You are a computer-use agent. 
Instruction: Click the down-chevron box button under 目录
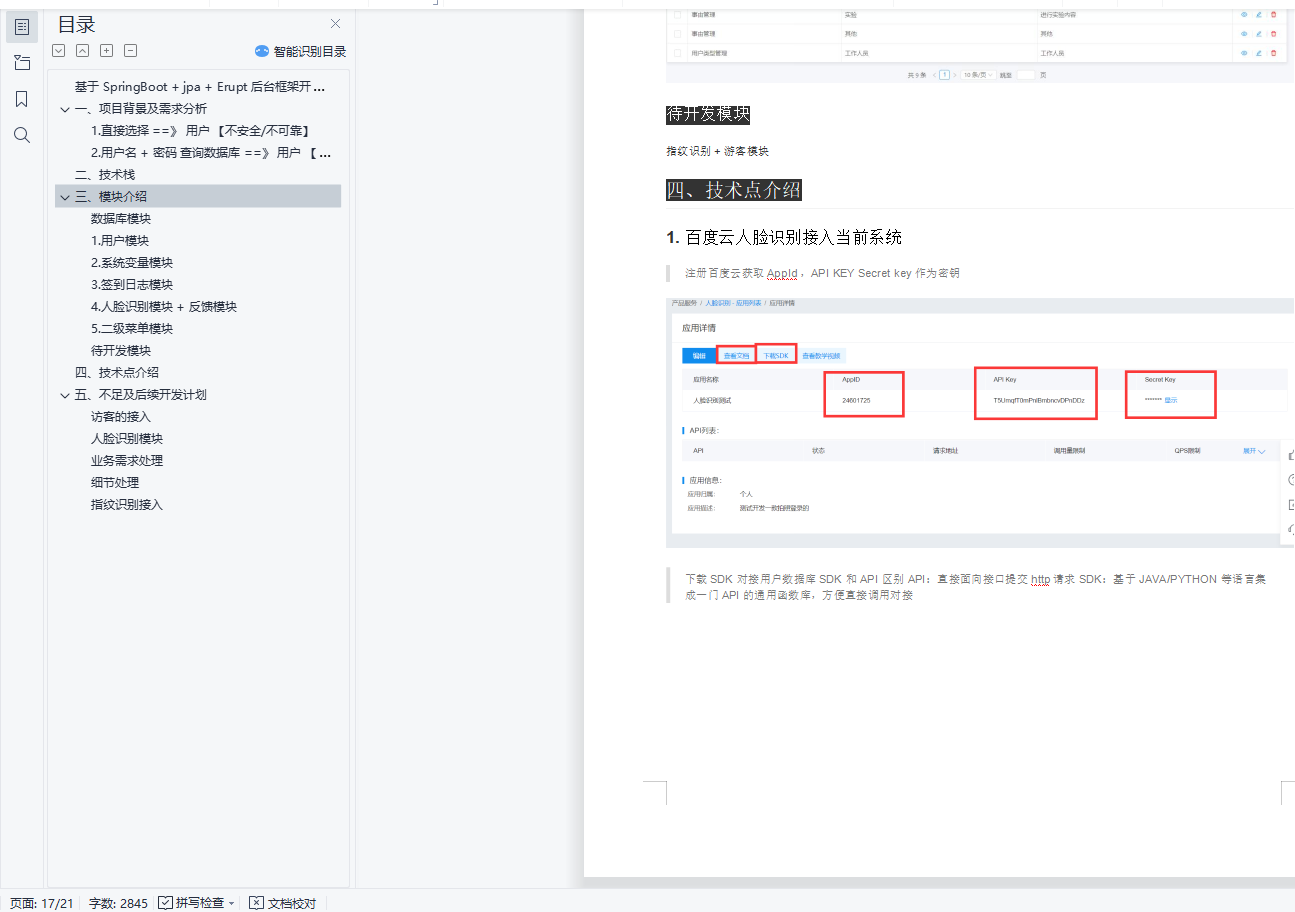pos(59,51)
